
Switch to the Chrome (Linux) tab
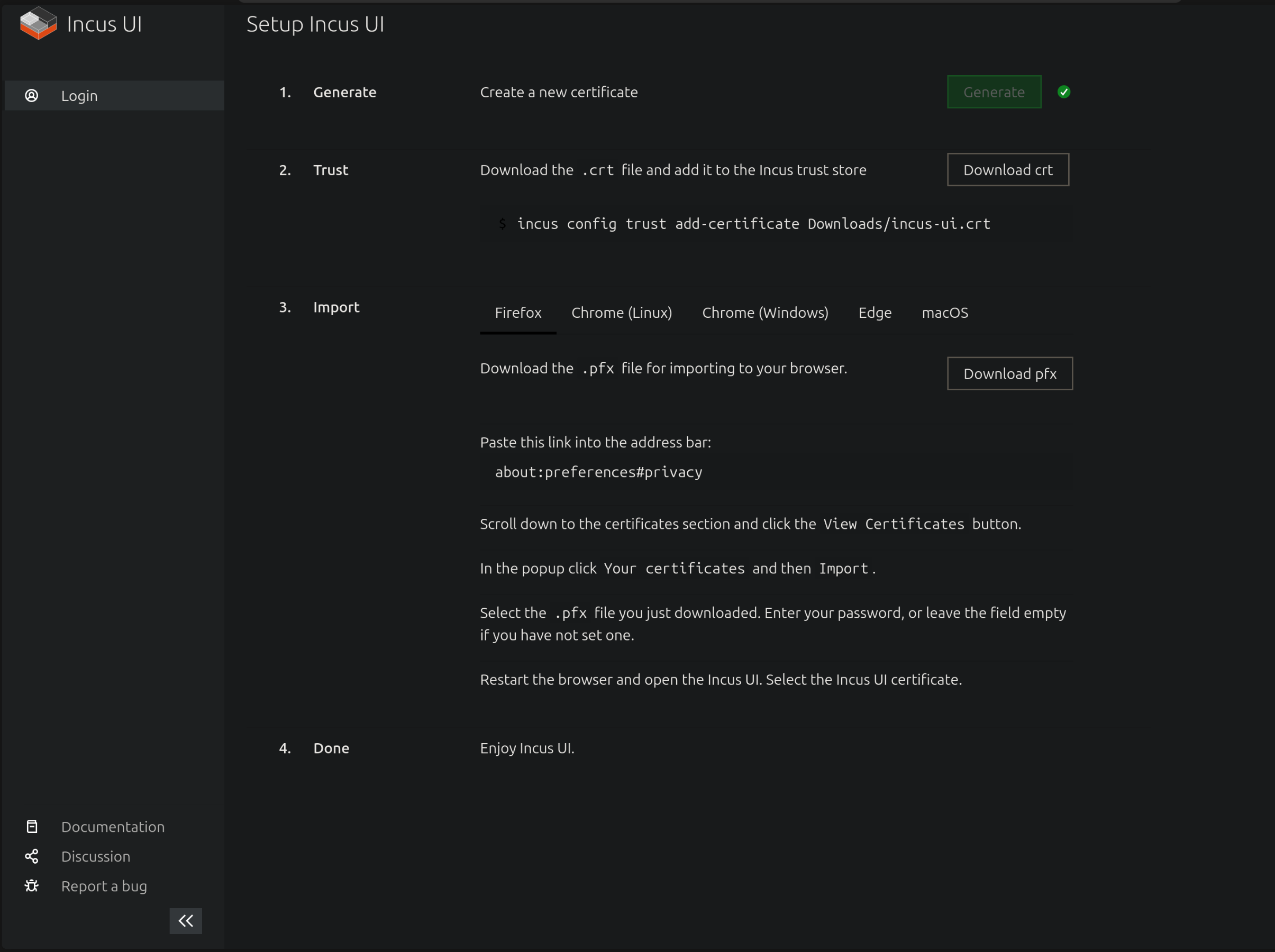621,313
